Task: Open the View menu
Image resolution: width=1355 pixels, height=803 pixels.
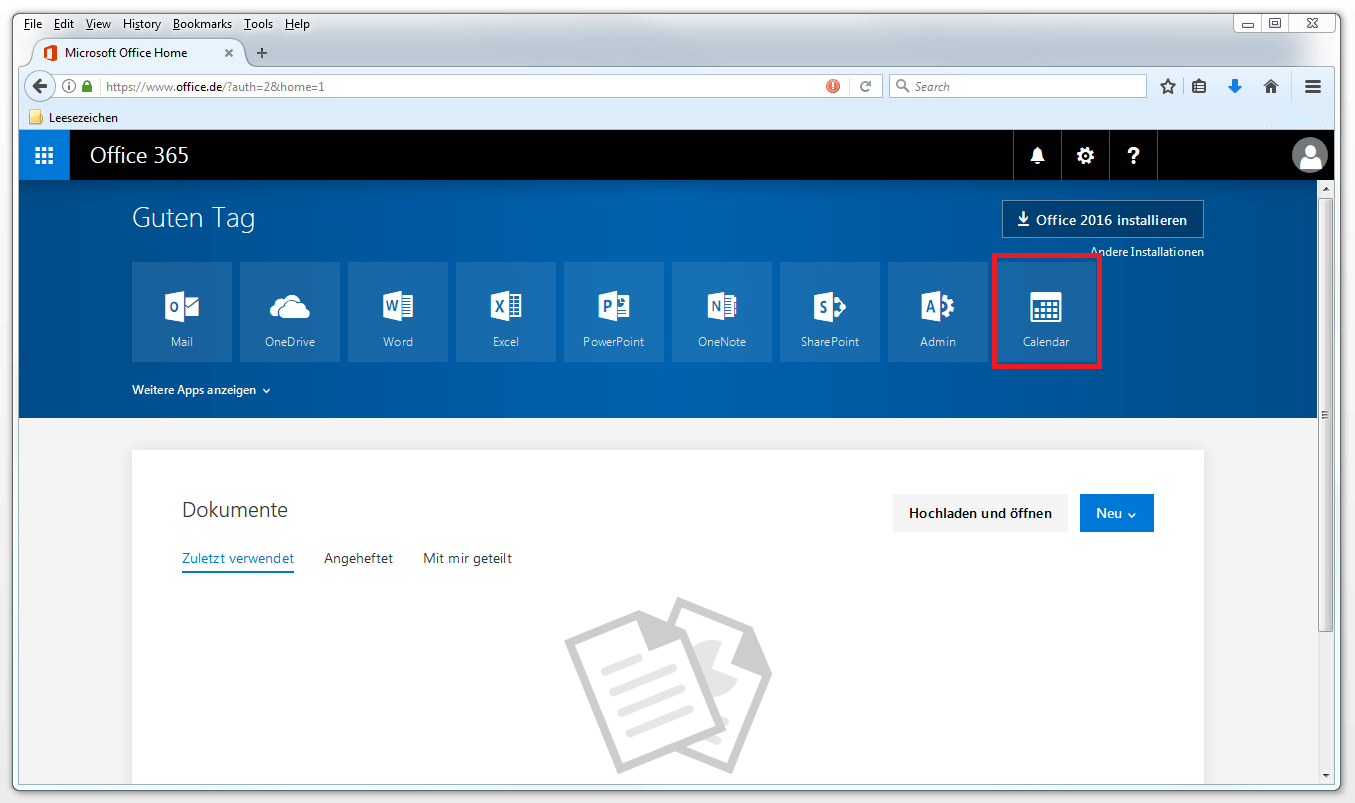Action: point(98,24)
